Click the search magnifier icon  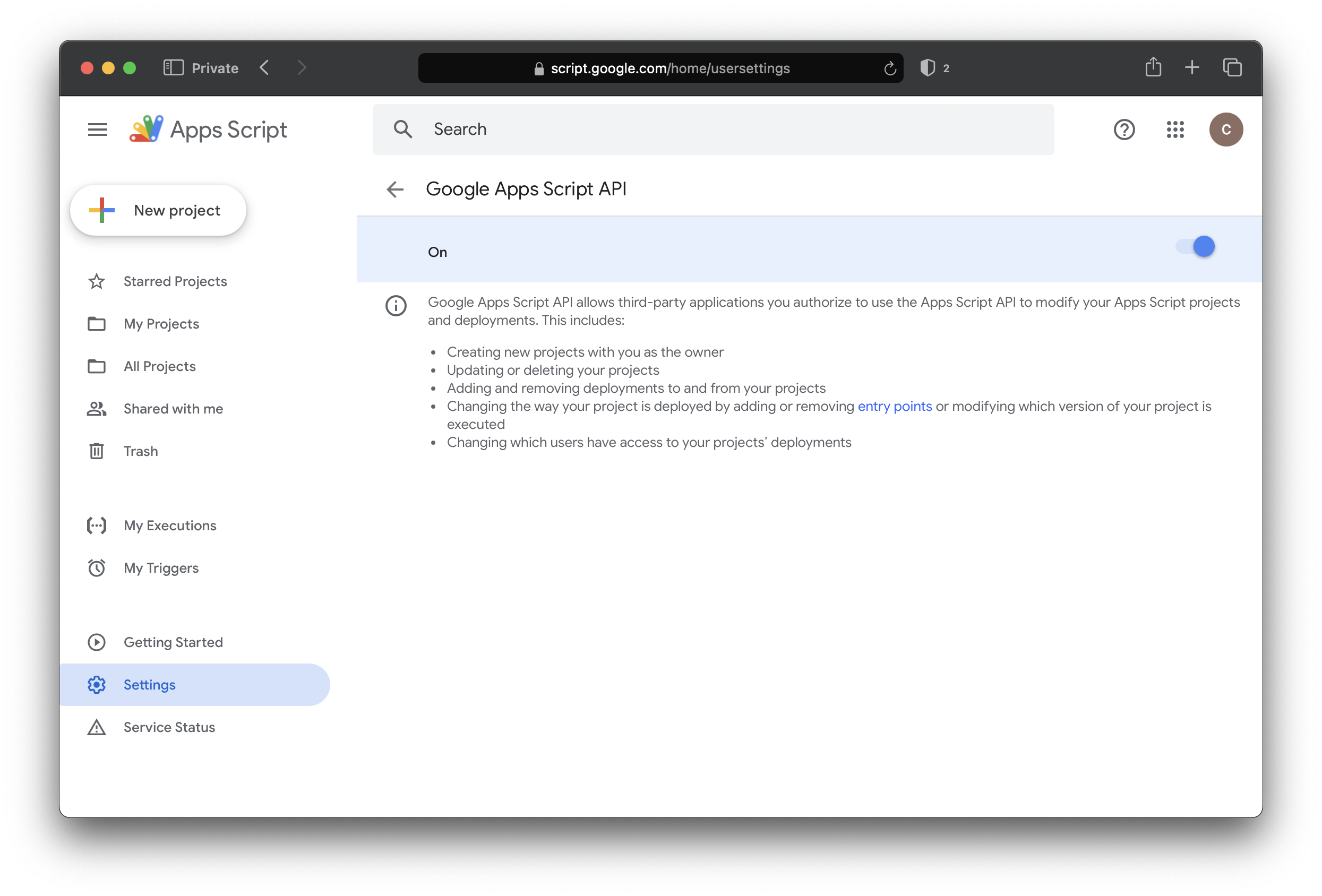click(x=403, y=130)
